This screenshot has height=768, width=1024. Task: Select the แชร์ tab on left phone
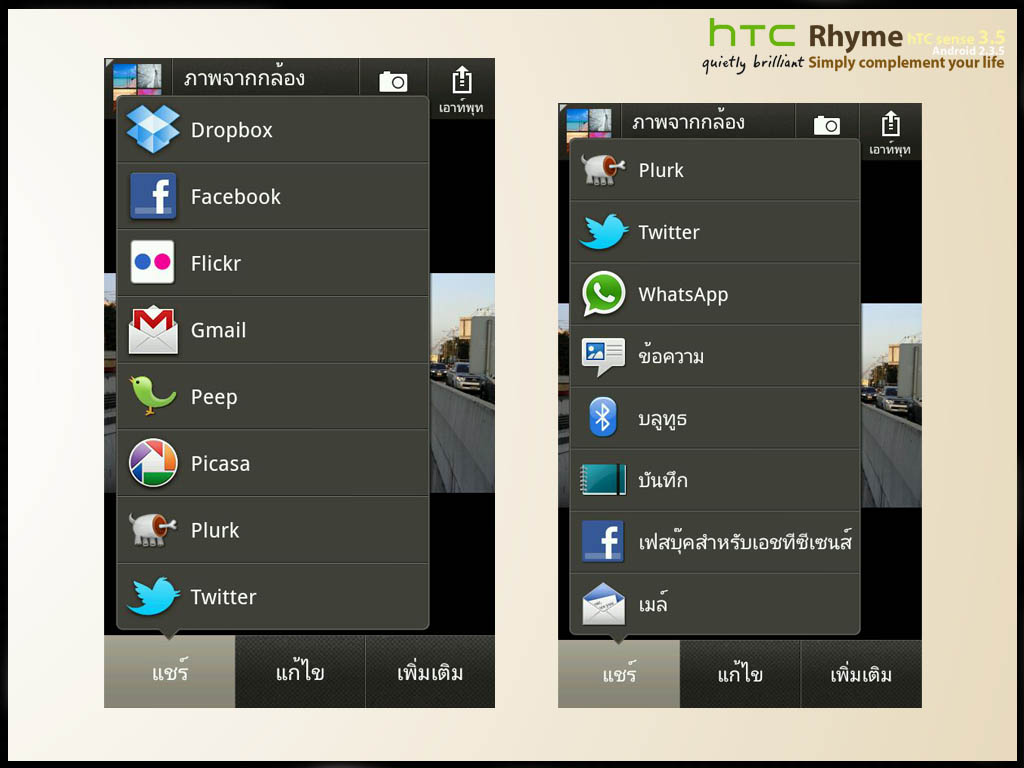coord(170,671)
